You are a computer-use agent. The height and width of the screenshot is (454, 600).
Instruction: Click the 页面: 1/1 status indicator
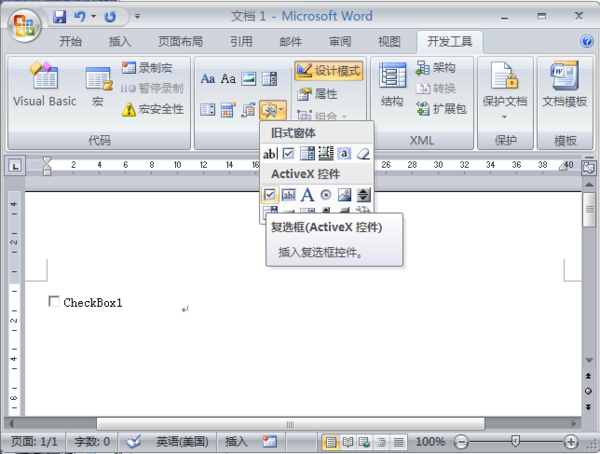click(x=34, y=442)
